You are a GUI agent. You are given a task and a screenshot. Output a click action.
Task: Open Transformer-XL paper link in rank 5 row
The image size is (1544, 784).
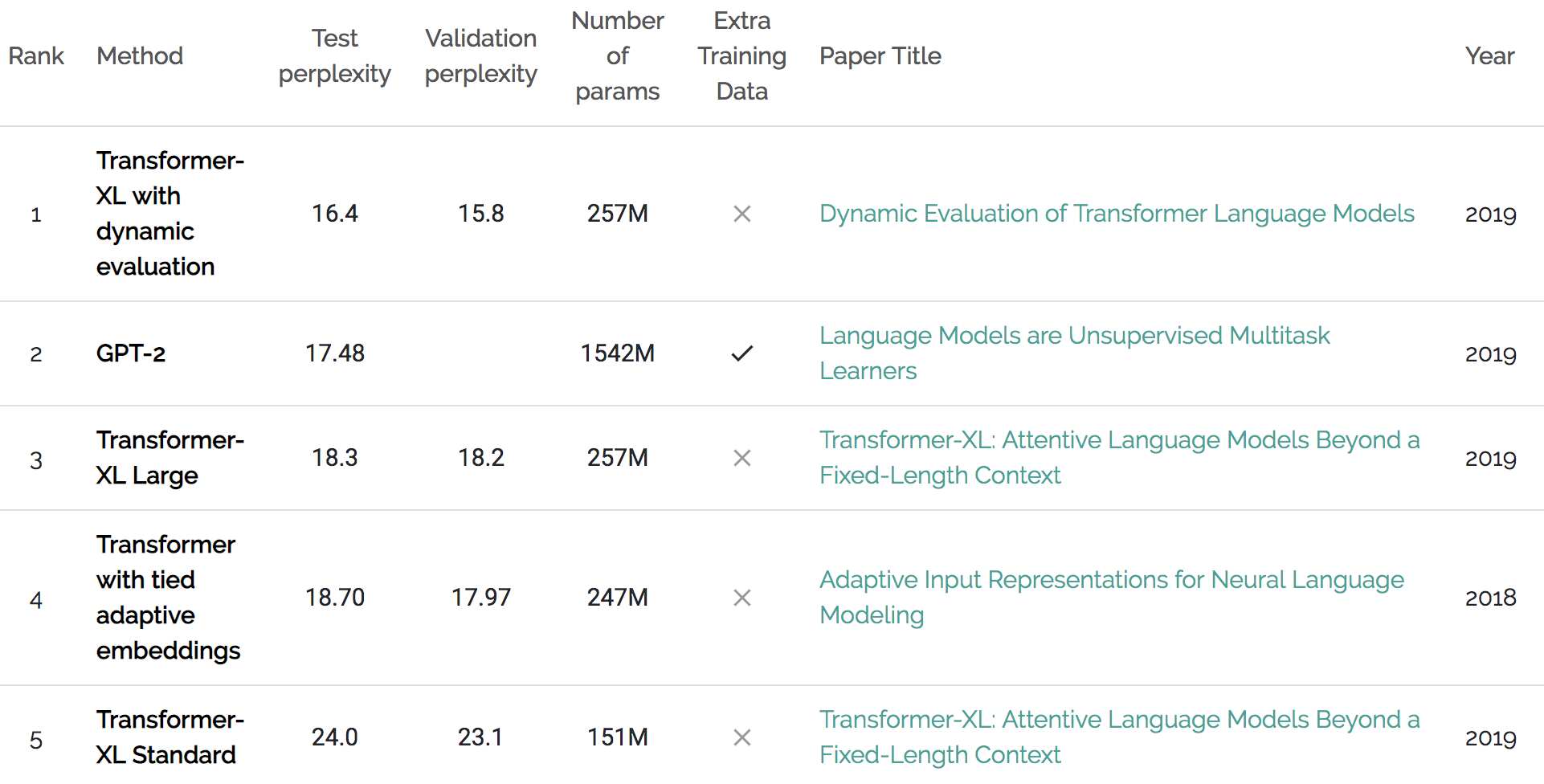(x=1119, y=737)
